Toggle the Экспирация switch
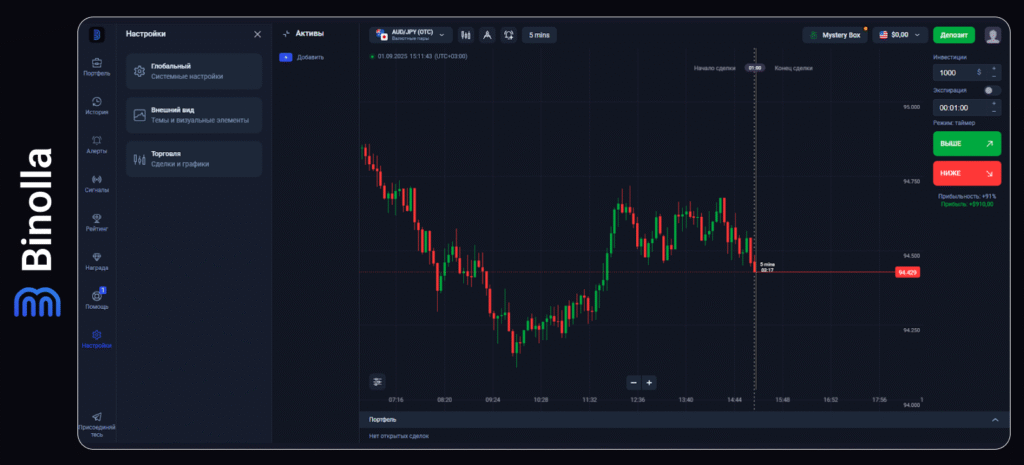The width and height of the screenshot is (1024, 465). click(x=990, y=90)
